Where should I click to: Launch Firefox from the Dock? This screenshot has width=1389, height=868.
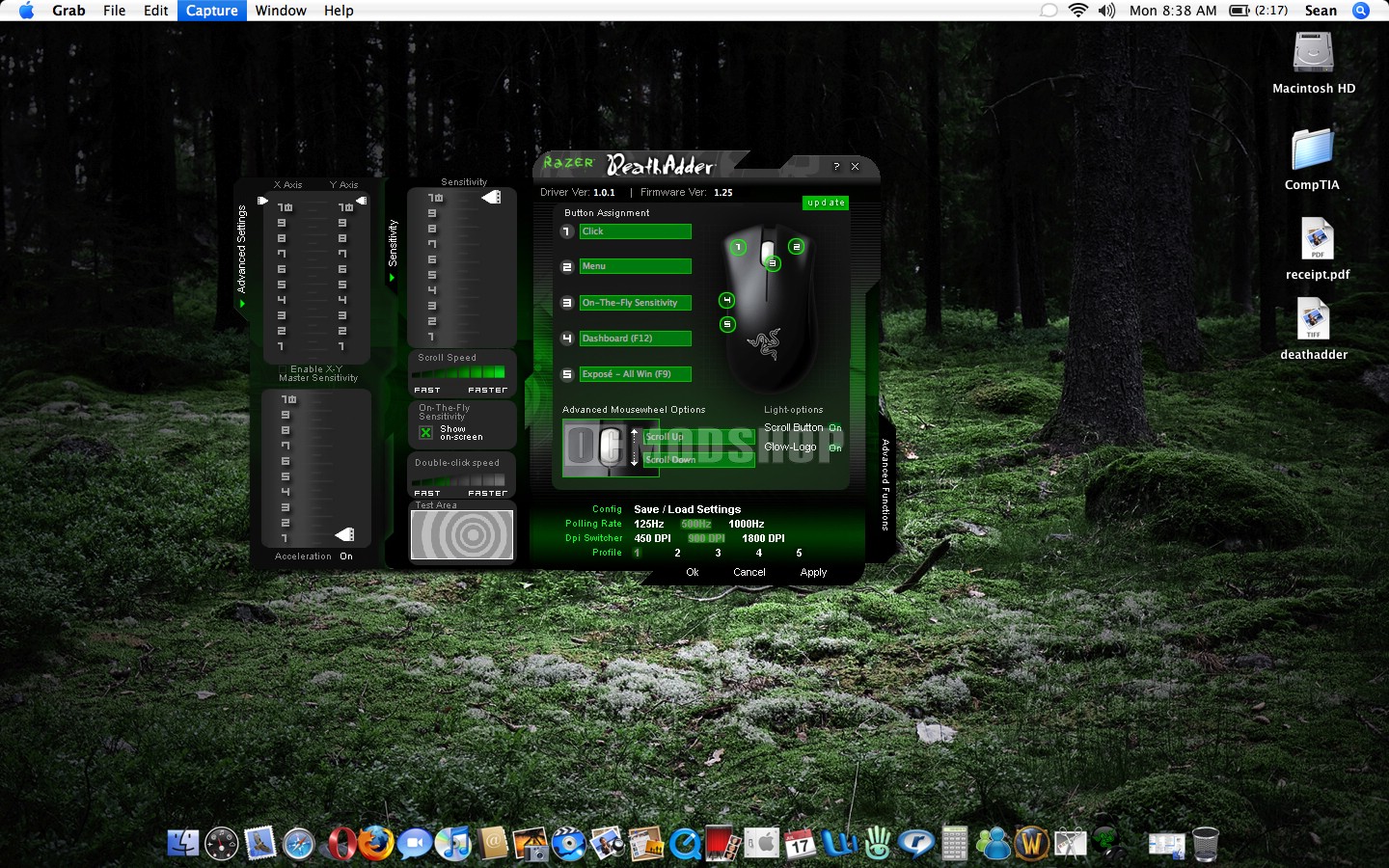(376, 843)
